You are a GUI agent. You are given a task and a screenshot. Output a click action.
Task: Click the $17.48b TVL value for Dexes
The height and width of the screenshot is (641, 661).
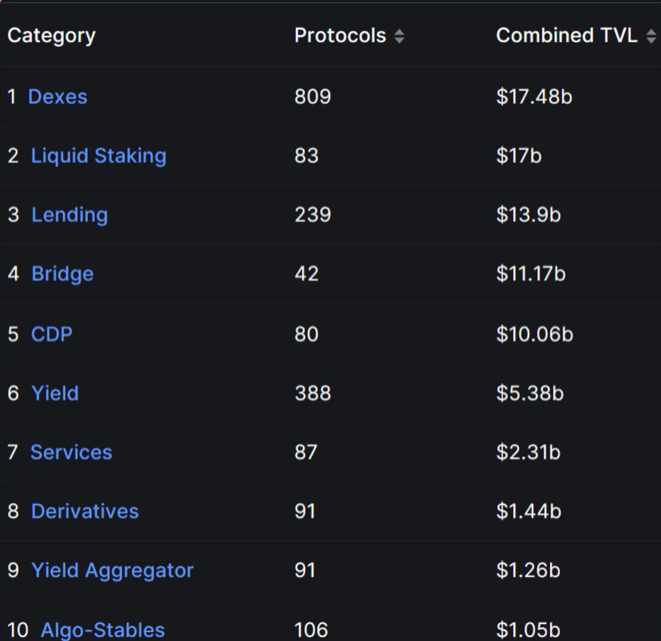pyautogui.click(x=534, y=97)
